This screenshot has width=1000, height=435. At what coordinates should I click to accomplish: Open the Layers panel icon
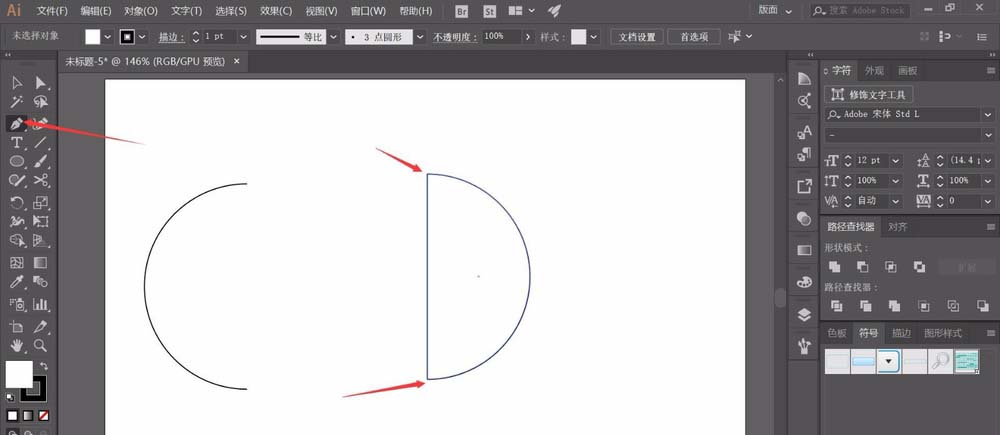(805, 314)
